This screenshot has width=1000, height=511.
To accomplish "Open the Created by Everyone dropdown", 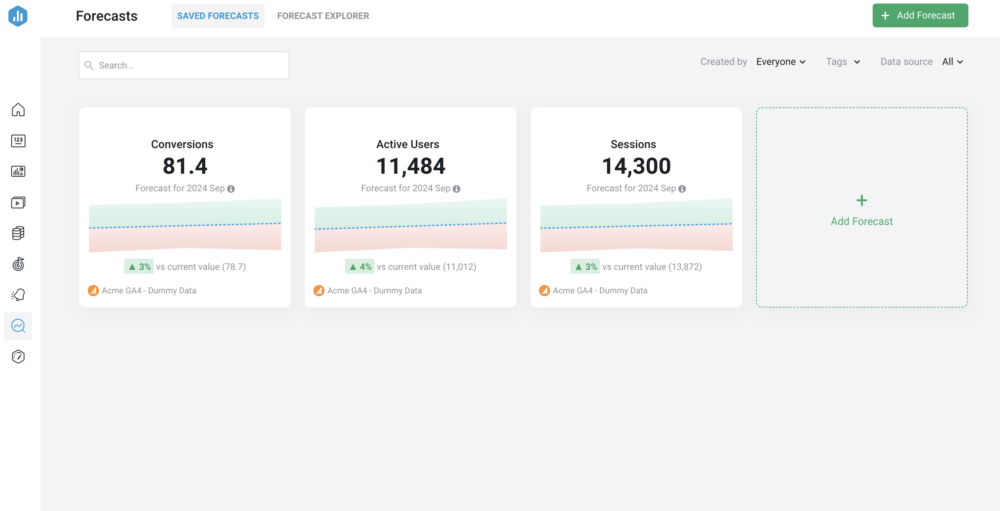I will (x=781, y=62).
